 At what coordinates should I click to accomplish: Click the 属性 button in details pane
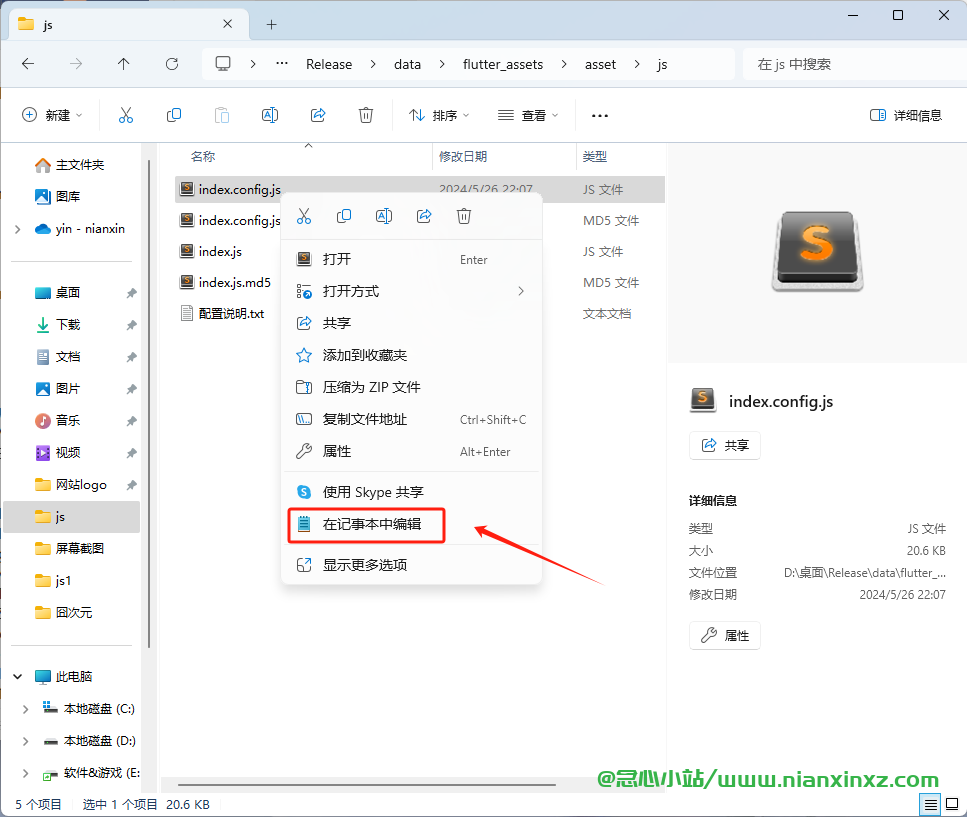point(725,636)
